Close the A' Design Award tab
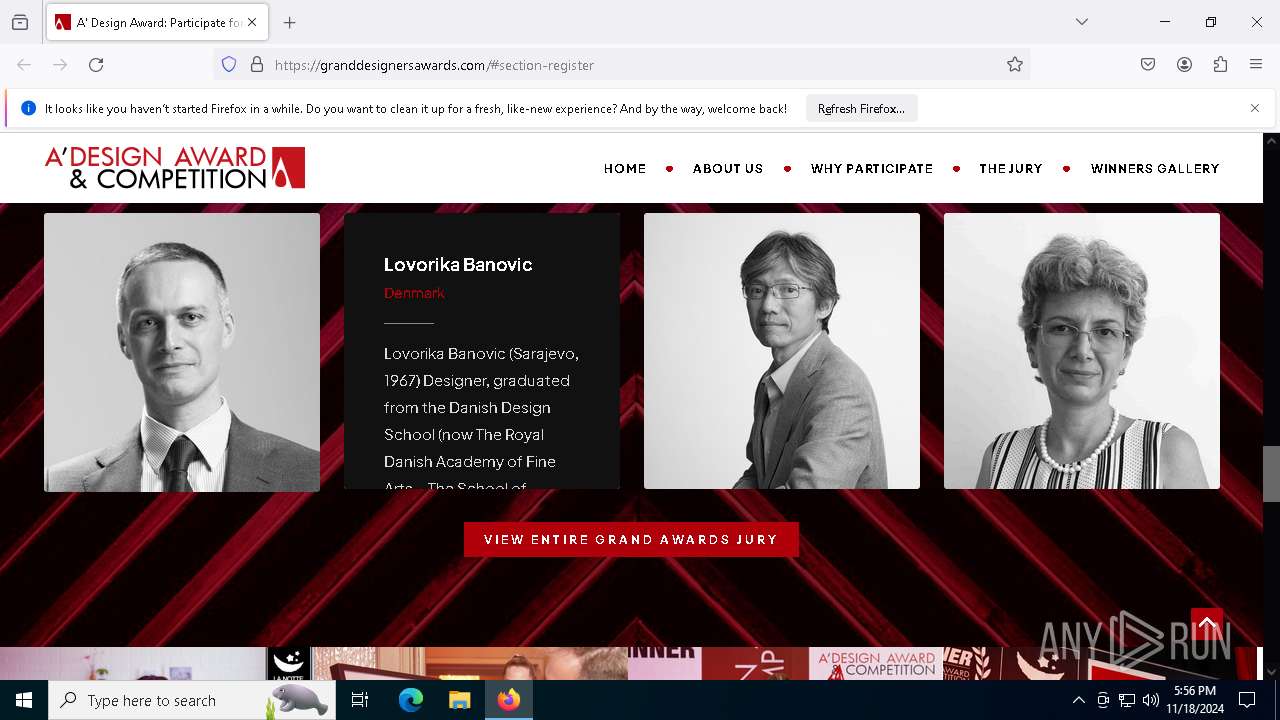This screenshot has height=720, width=1280. [252, 22]
